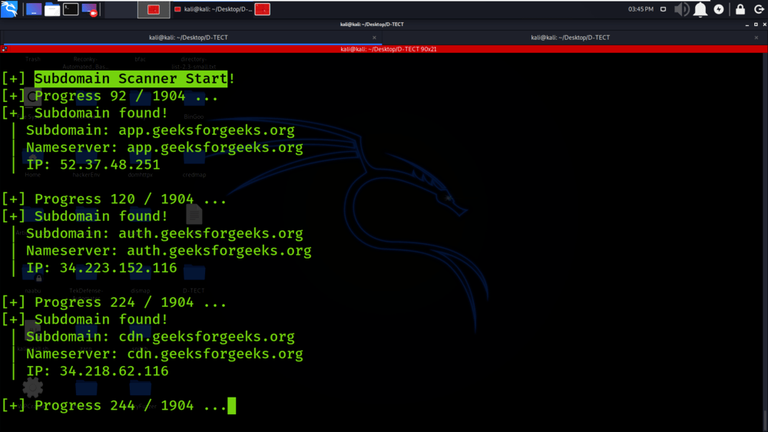
Task: Click 'Subdomain: auth.geeksforgeeks.org' line
Action: click(x=165, y=234)
